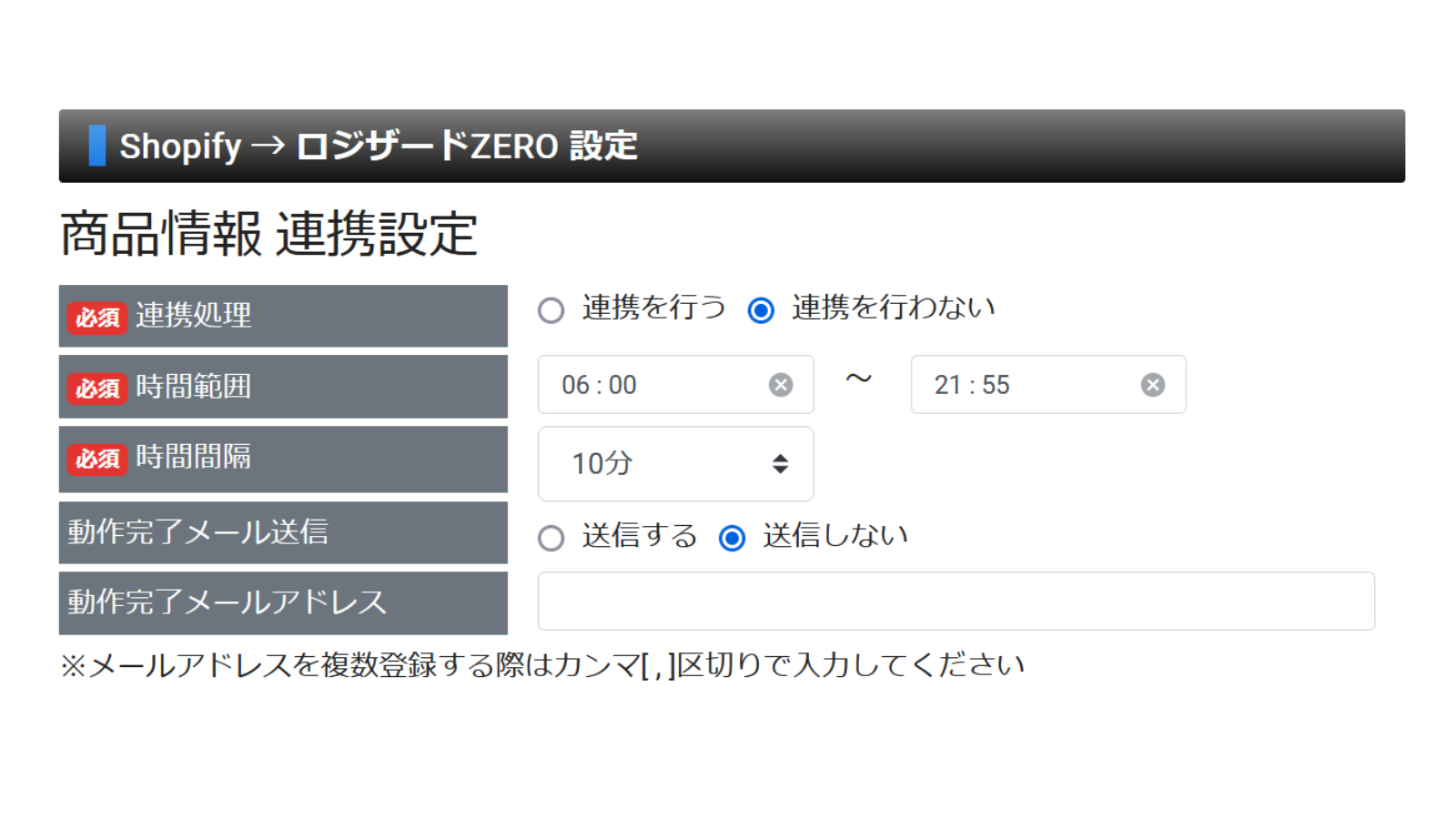Click the 送信しない label text

click(x=834, y=535)
